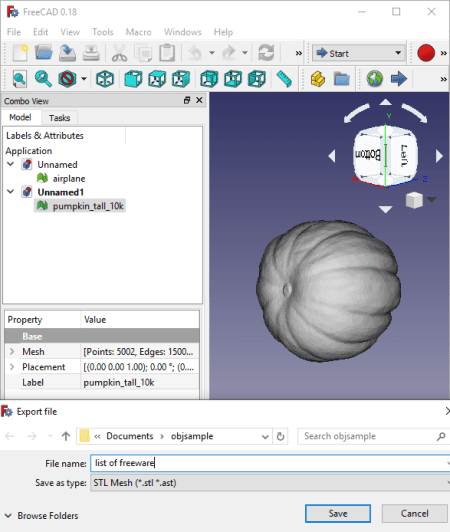Click the Draw style icon
Image resolution: width=450 pixels, height=532 pixels.
tap(67, 79)
